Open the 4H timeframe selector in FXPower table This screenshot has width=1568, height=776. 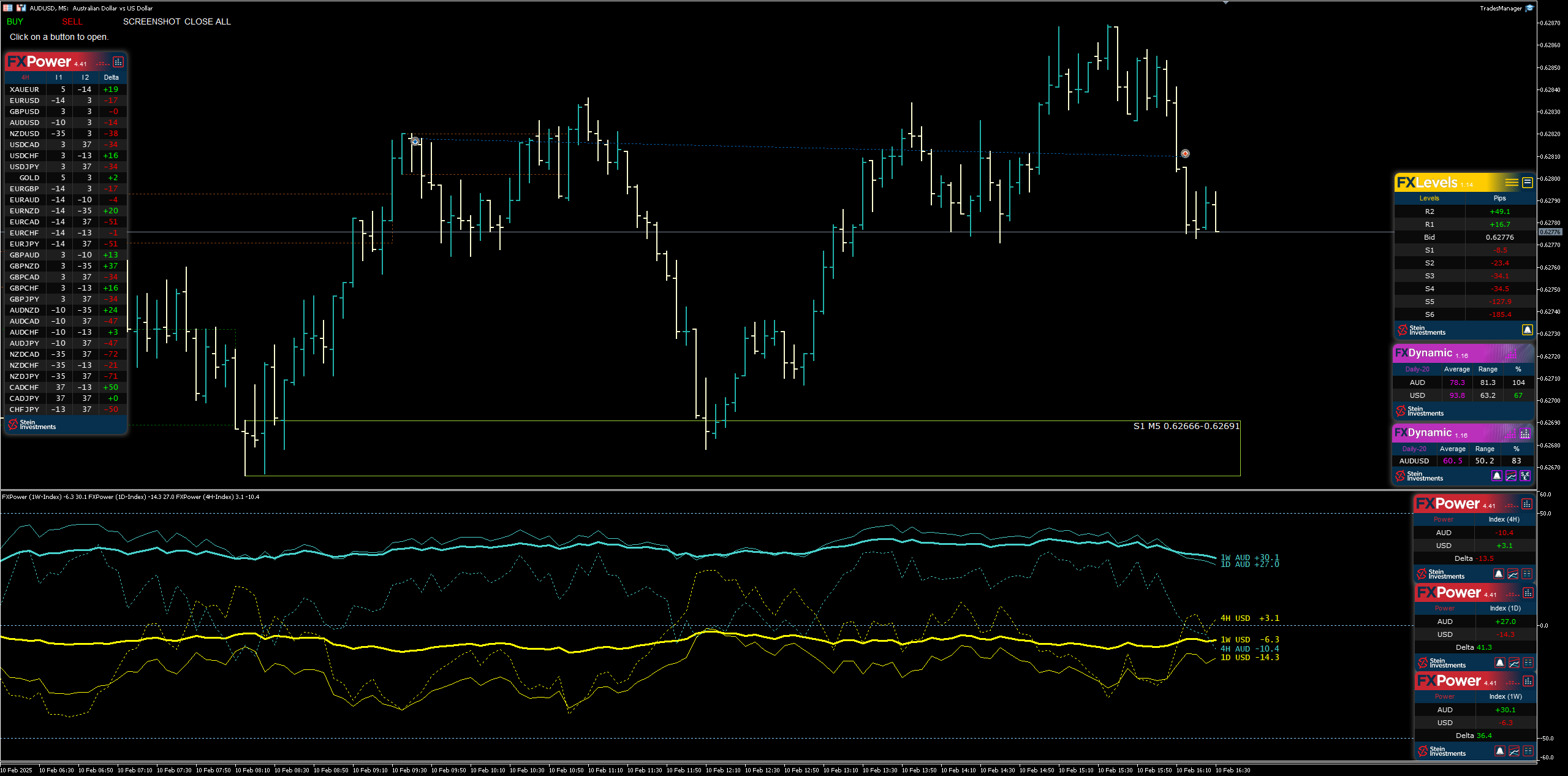tap(25, 77)
